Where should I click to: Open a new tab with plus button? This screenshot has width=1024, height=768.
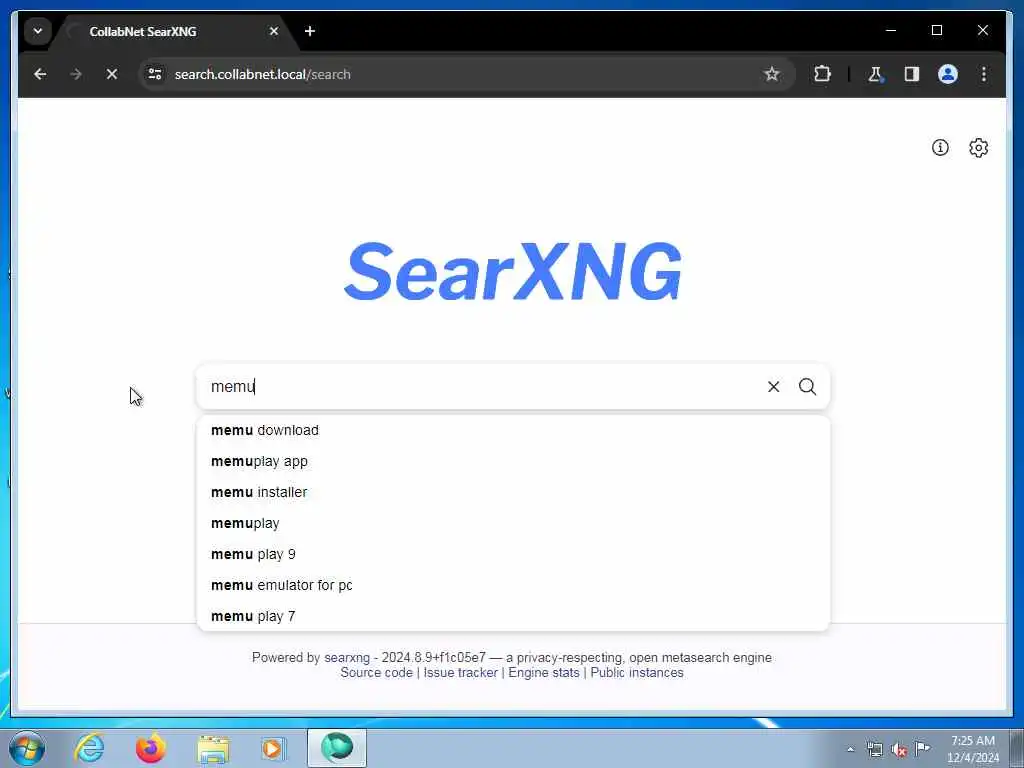(310, 31)
